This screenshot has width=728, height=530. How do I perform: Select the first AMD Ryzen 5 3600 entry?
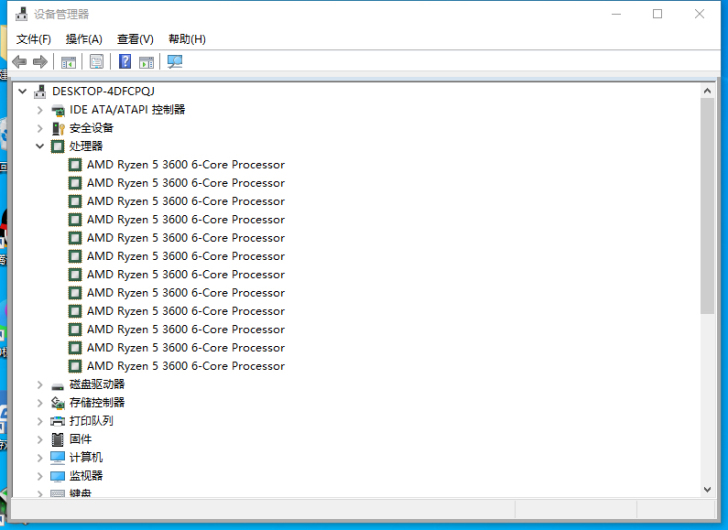[x=185, y=165]
